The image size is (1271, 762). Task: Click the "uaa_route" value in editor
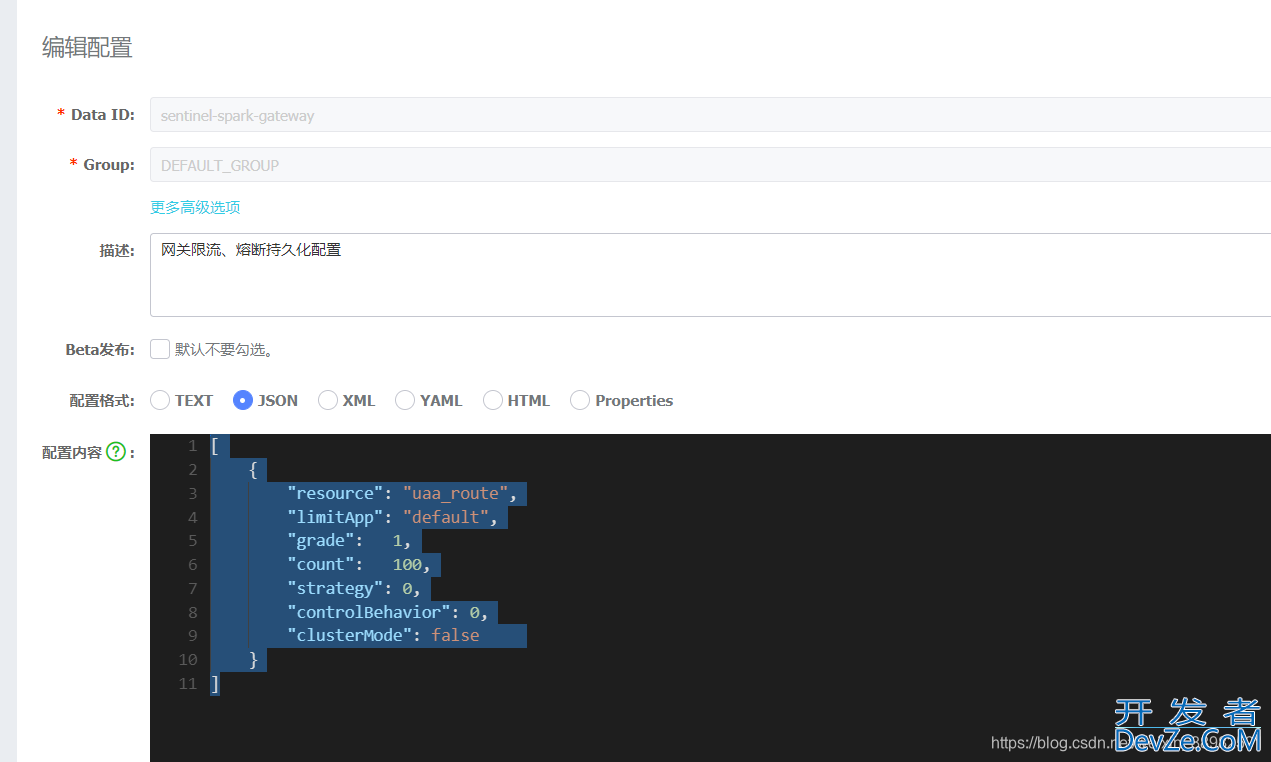[456, 493]
